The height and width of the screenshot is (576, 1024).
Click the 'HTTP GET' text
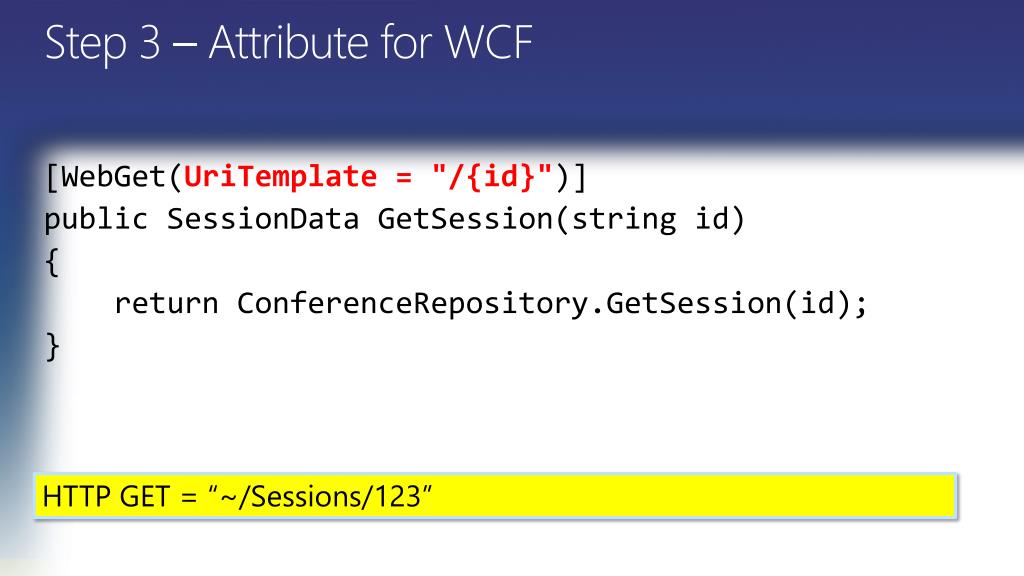tap(106, 497)
